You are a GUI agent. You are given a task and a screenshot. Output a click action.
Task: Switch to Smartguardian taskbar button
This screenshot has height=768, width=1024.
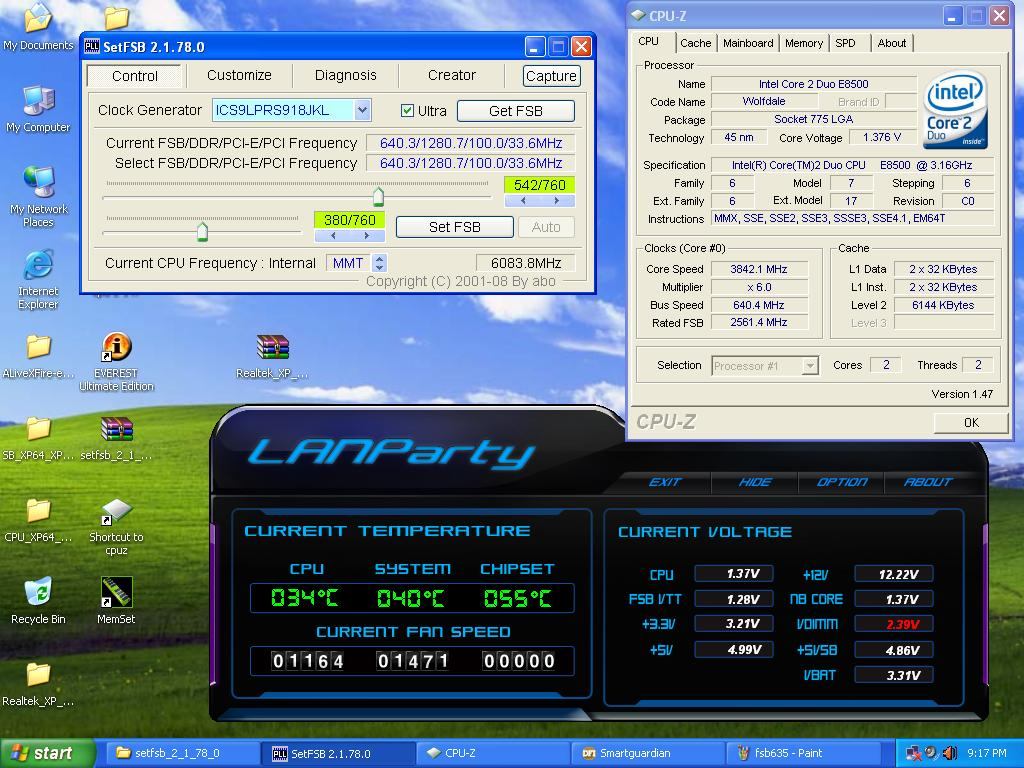pos(648,753)
